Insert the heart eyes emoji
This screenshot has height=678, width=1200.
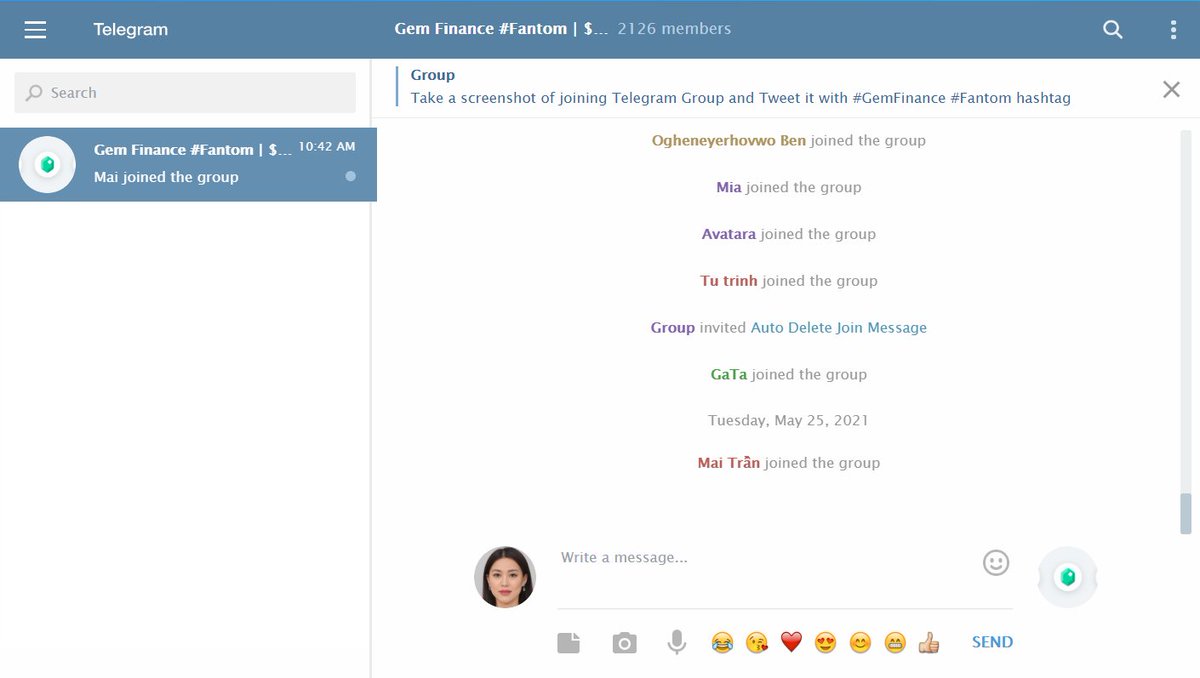[x=825, y=643]
